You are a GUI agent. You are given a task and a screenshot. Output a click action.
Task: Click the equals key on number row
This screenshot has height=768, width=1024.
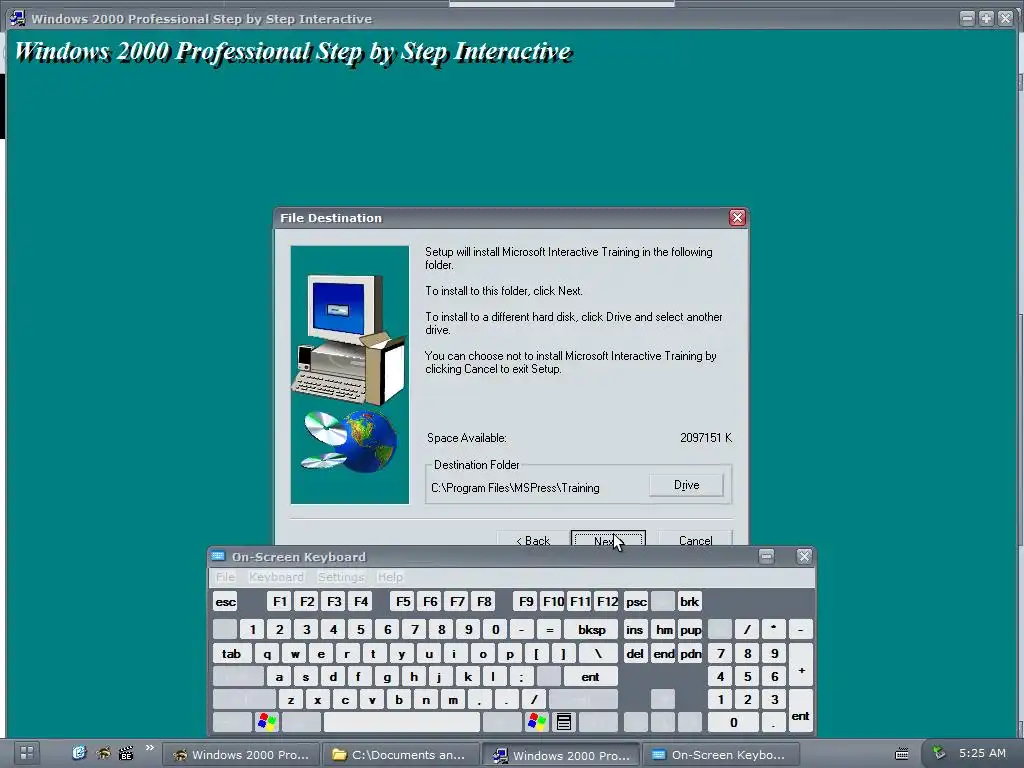[549, 630]
